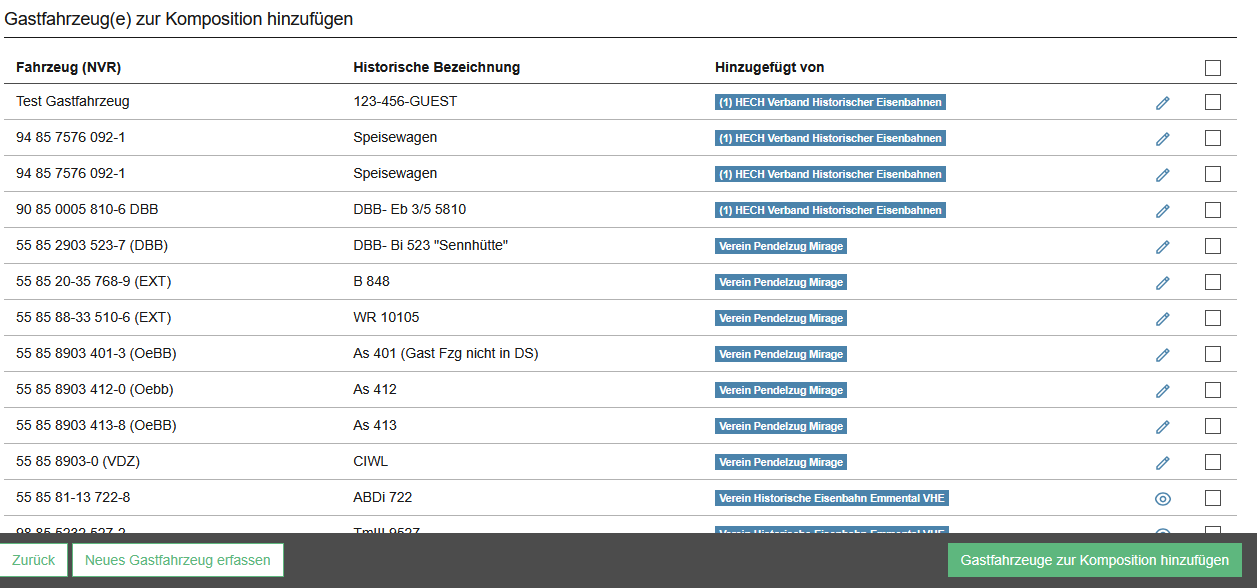Edit the CIWL guest vehicle

coord(1162,463)
